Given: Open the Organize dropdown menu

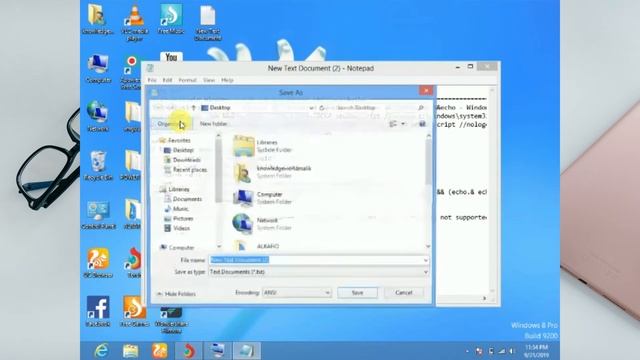Looking at the screenshot, I should (171, 124).
